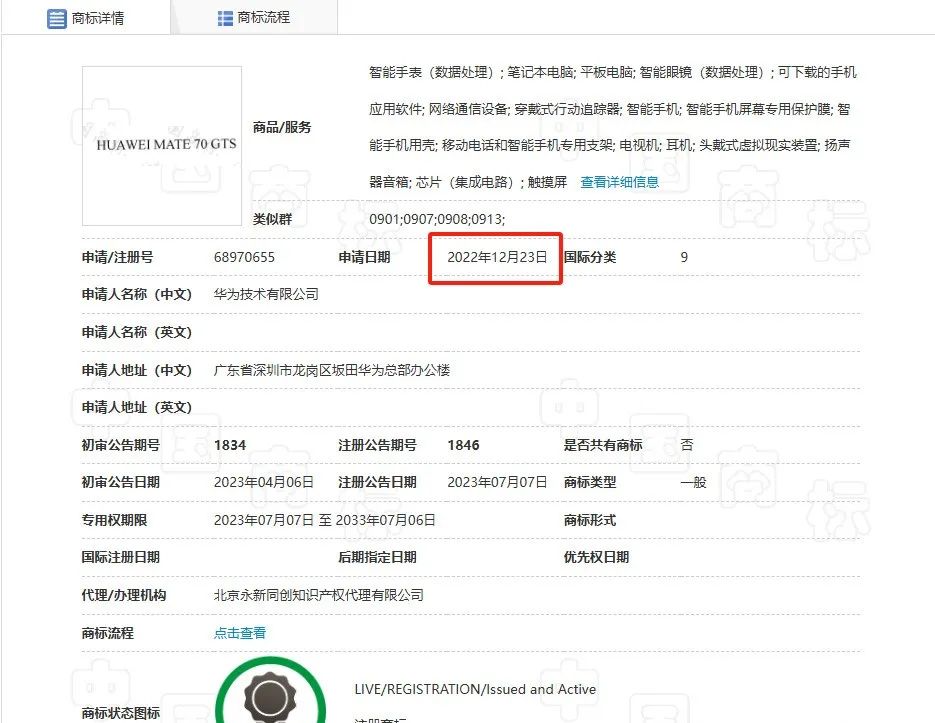Click the international class value 9
Viewport: 935px width, 723px height.
tap(684, 257)
